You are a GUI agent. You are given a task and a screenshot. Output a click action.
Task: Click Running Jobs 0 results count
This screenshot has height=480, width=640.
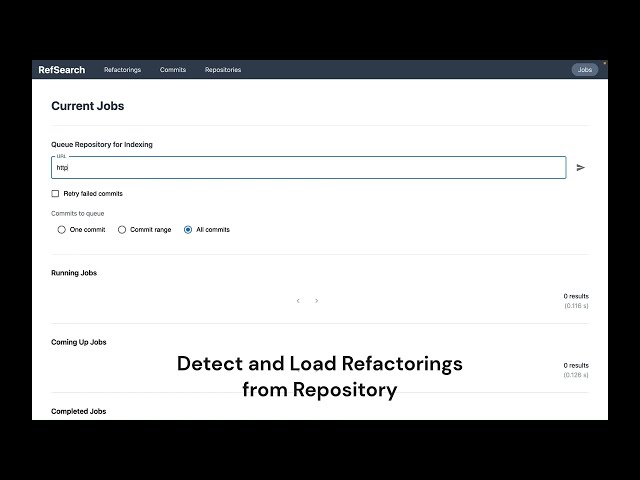tap(576, 296)
